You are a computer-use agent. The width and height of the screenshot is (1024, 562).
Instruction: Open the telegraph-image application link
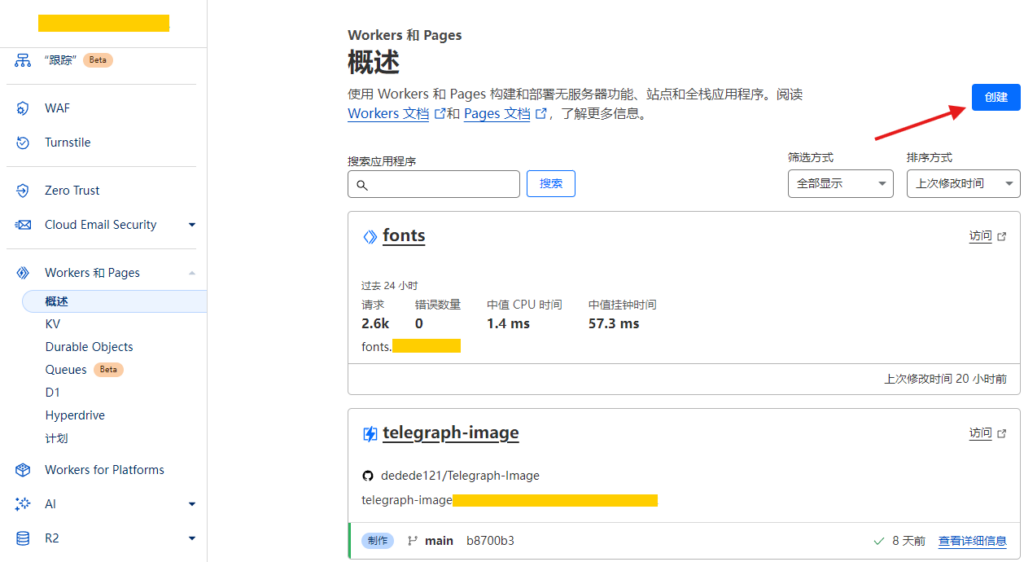click(451, 433)
